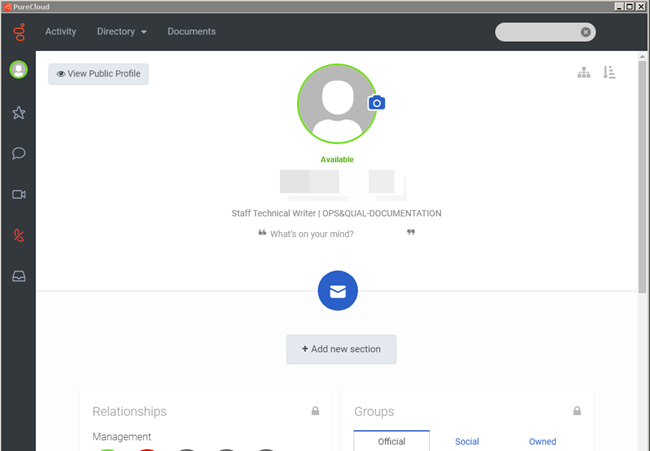Open the Video camera icon in sidebar
The height and width of the screenshot is (451, 650).
[x=18, y=194]
